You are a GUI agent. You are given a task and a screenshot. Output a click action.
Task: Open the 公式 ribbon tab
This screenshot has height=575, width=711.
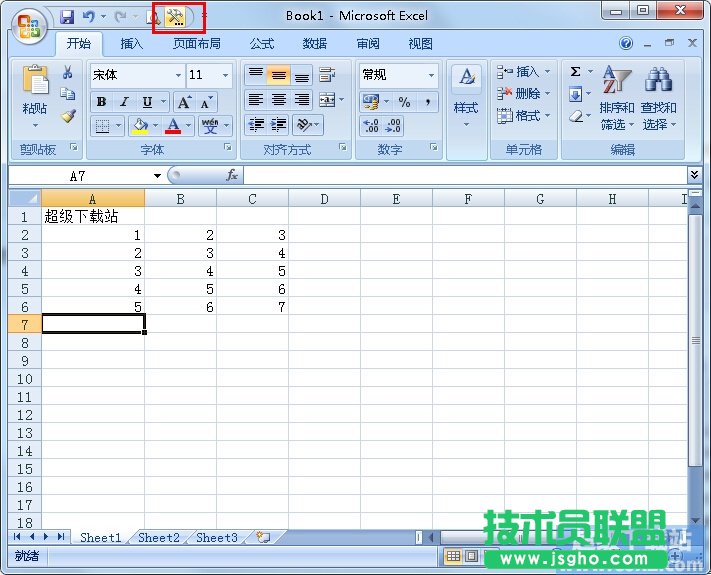(262, 44)
